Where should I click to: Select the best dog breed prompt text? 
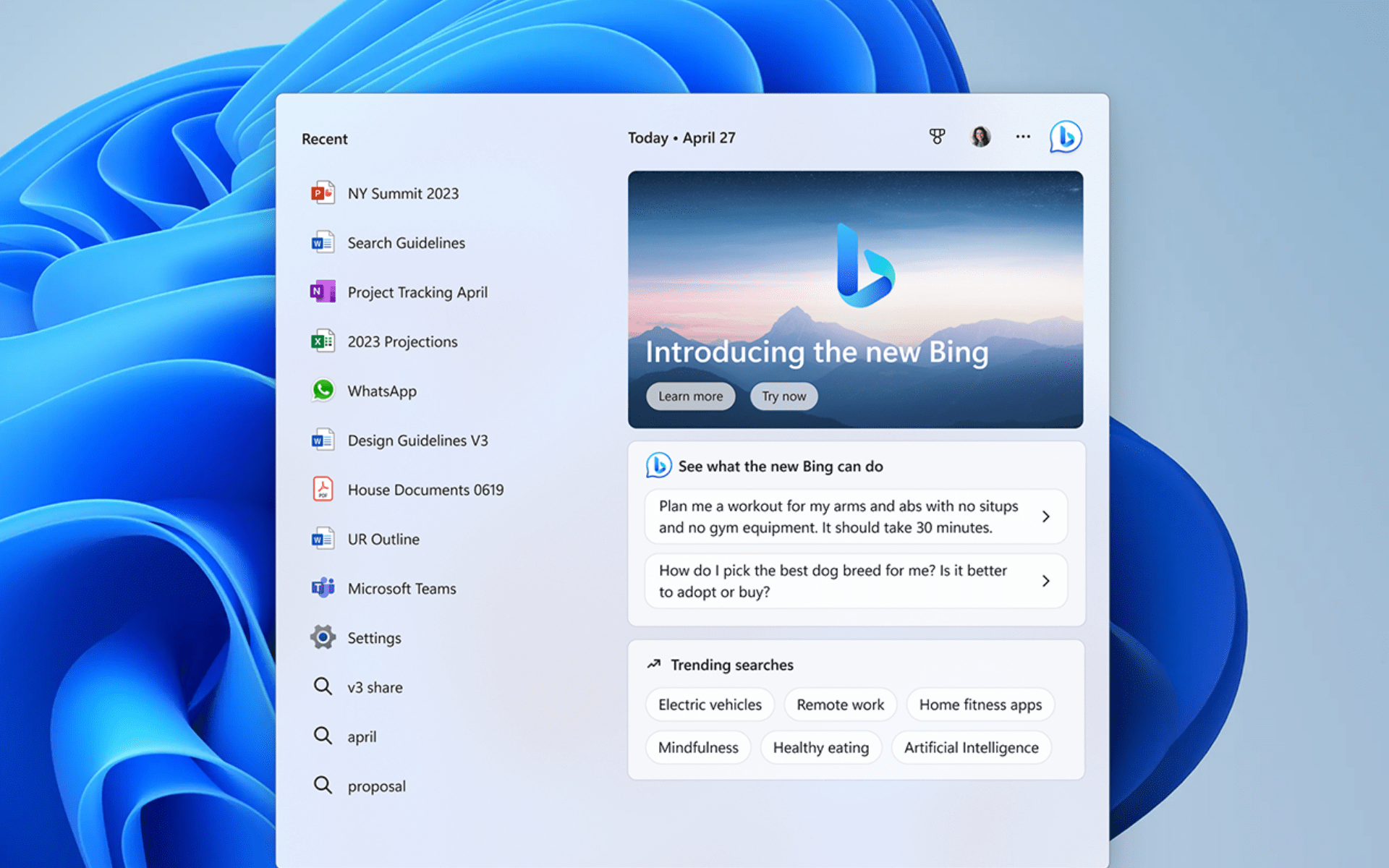833,581
